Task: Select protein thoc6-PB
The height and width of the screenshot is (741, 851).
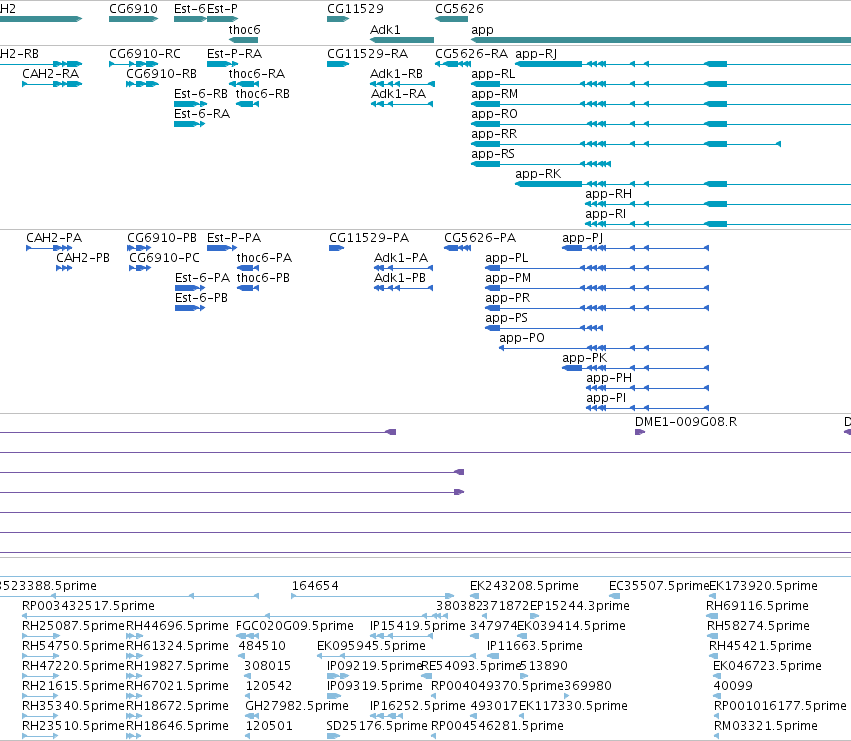Action: coord(263,278)
